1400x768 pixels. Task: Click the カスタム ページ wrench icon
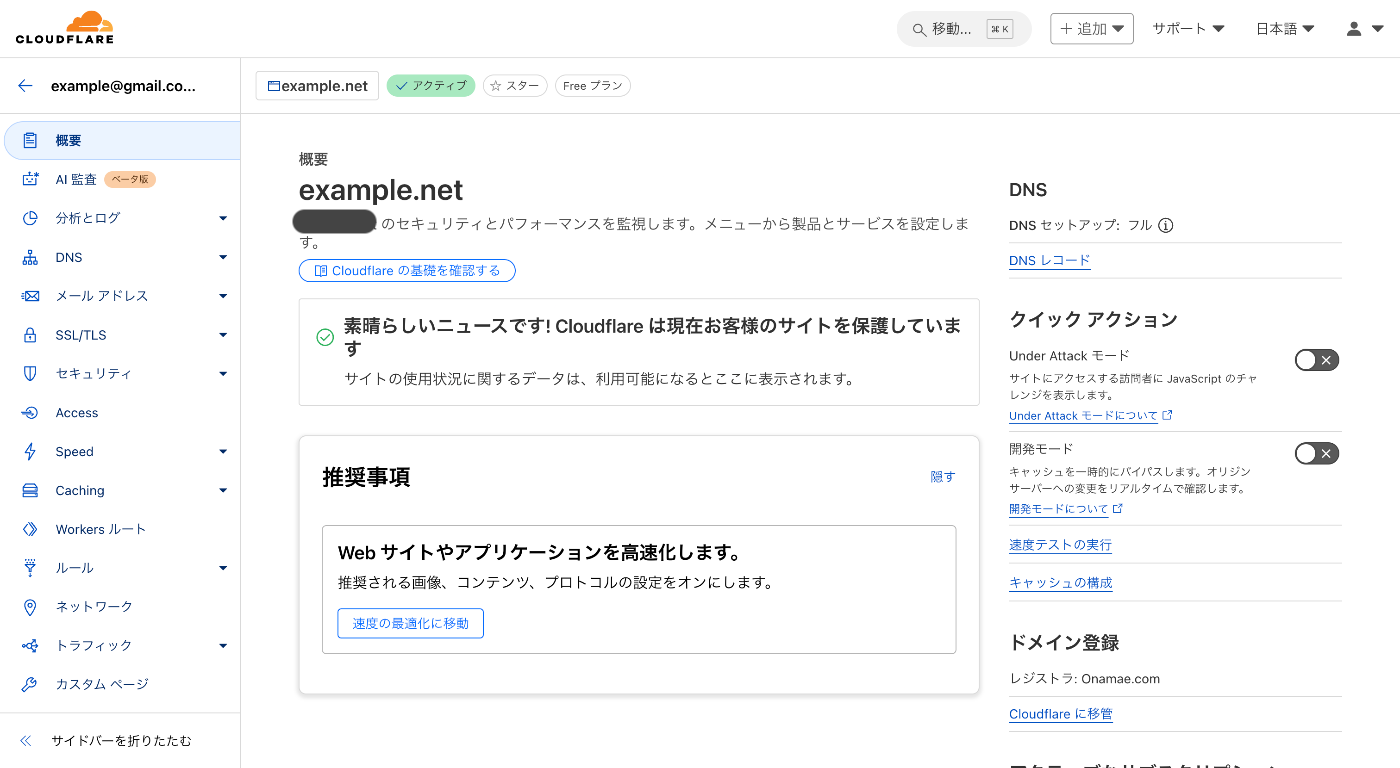click(30, 684)
